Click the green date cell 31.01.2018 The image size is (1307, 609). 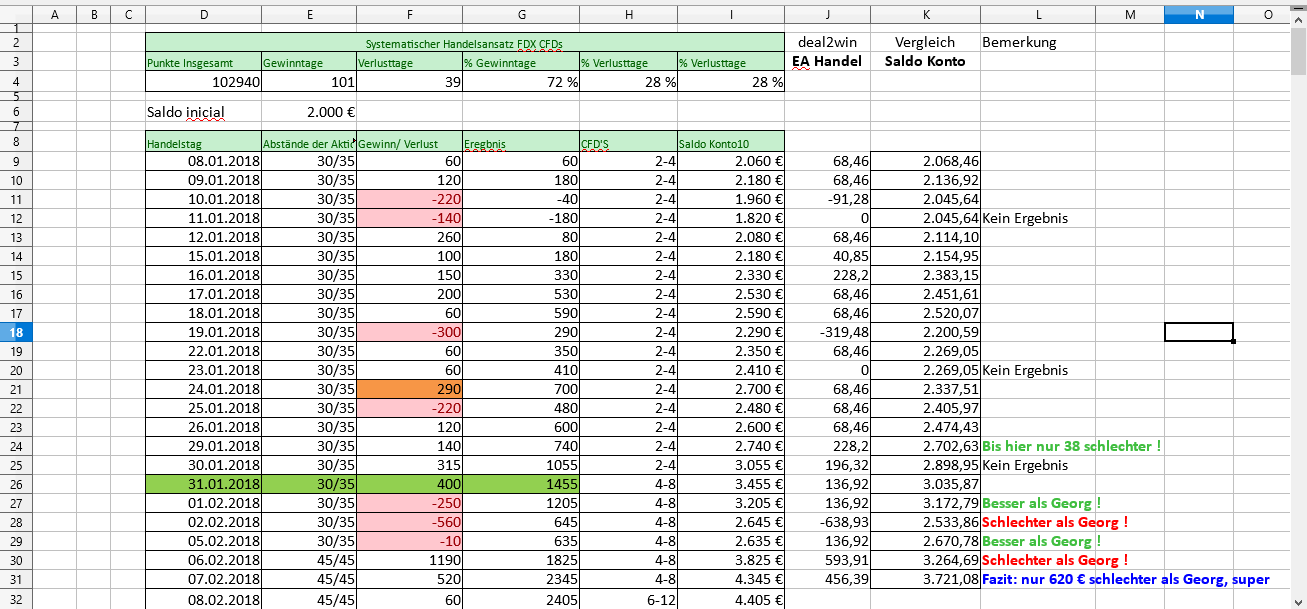pos(203,484)
